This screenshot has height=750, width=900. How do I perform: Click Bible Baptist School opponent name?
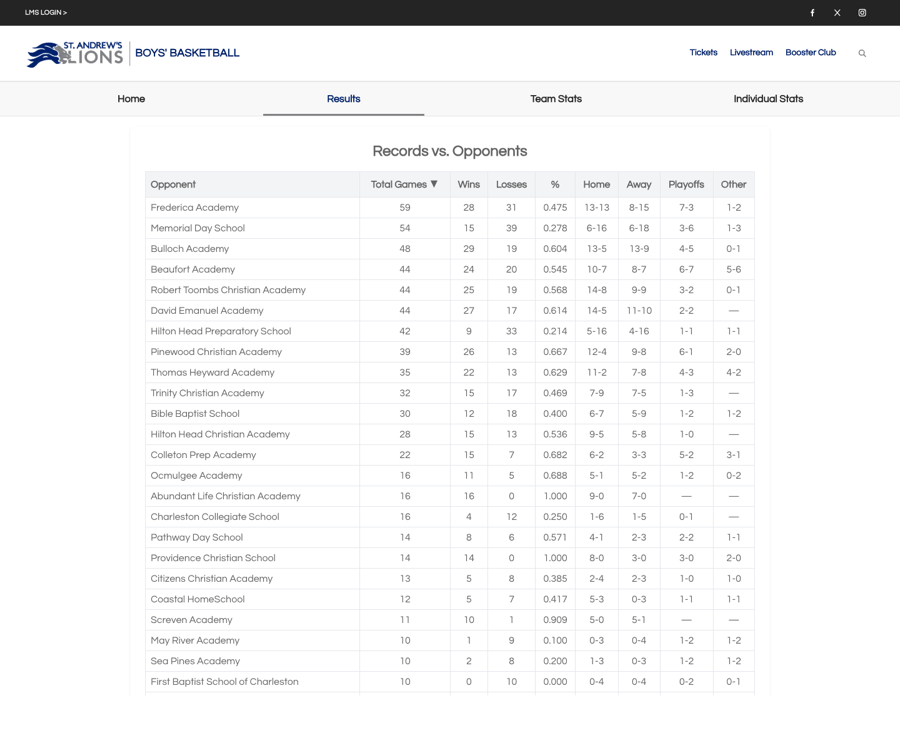pyautogui.click(x=195, y=414)
